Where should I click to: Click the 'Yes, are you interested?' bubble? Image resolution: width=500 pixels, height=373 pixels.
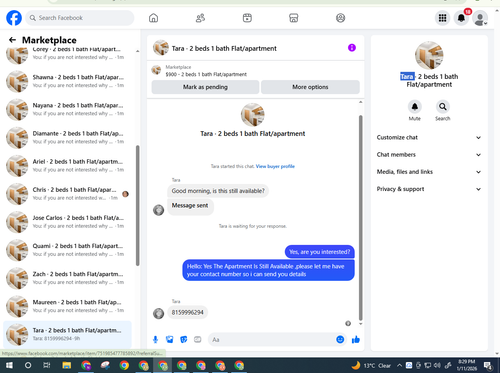[320, 252]
